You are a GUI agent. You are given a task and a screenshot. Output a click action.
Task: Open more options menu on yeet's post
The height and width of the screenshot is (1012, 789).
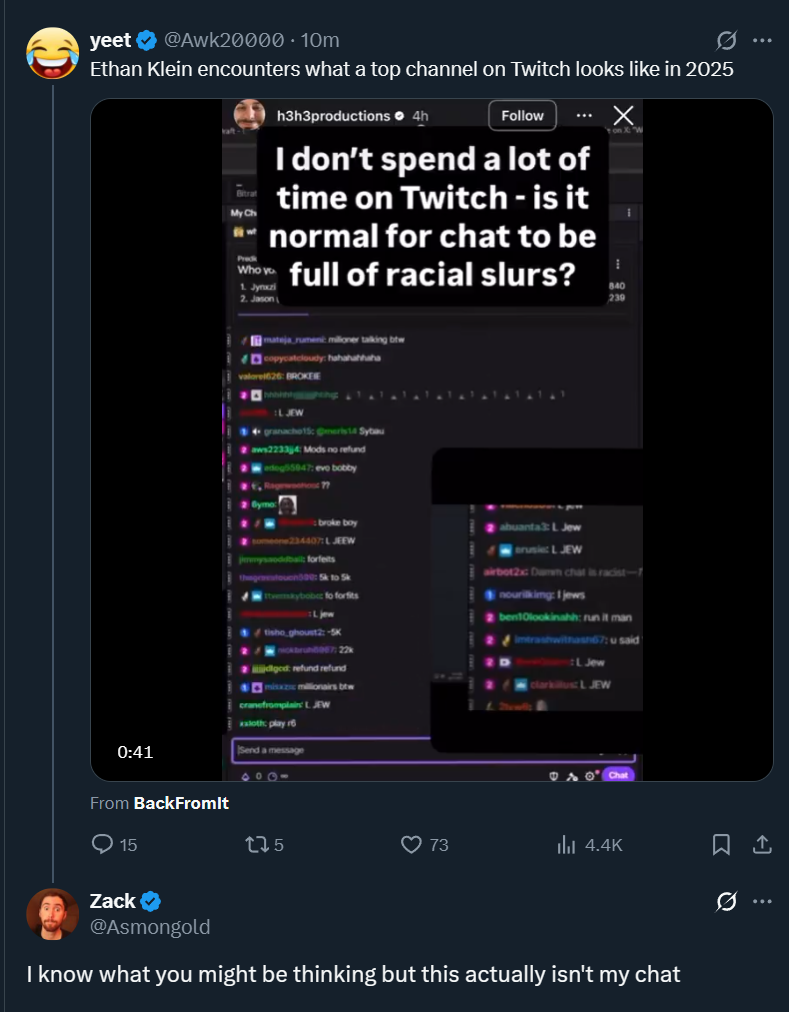(762, 41)
